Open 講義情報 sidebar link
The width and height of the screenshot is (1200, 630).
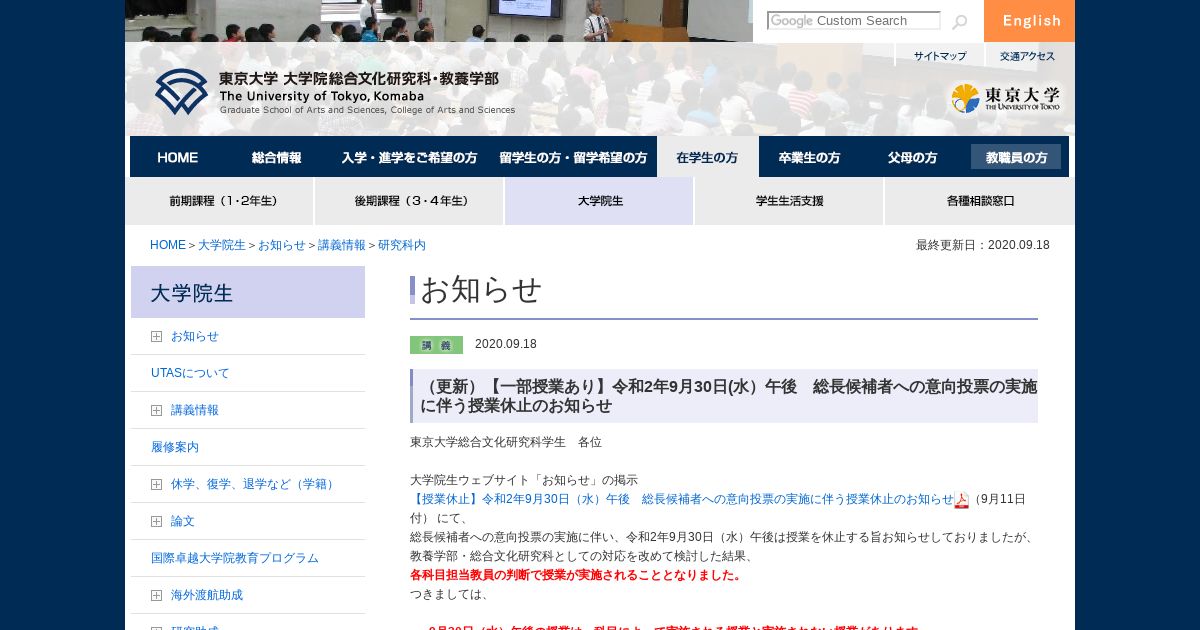194,411
